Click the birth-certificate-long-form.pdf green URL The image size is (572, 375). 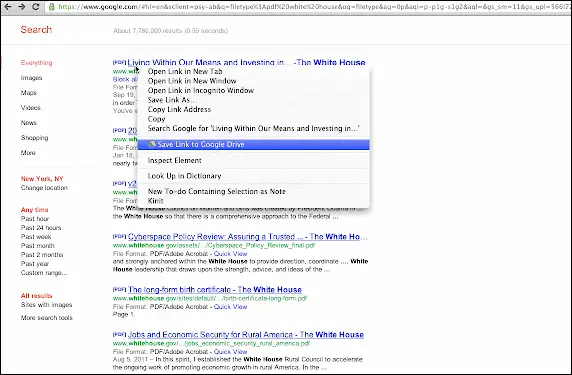(x=210, y=298)
